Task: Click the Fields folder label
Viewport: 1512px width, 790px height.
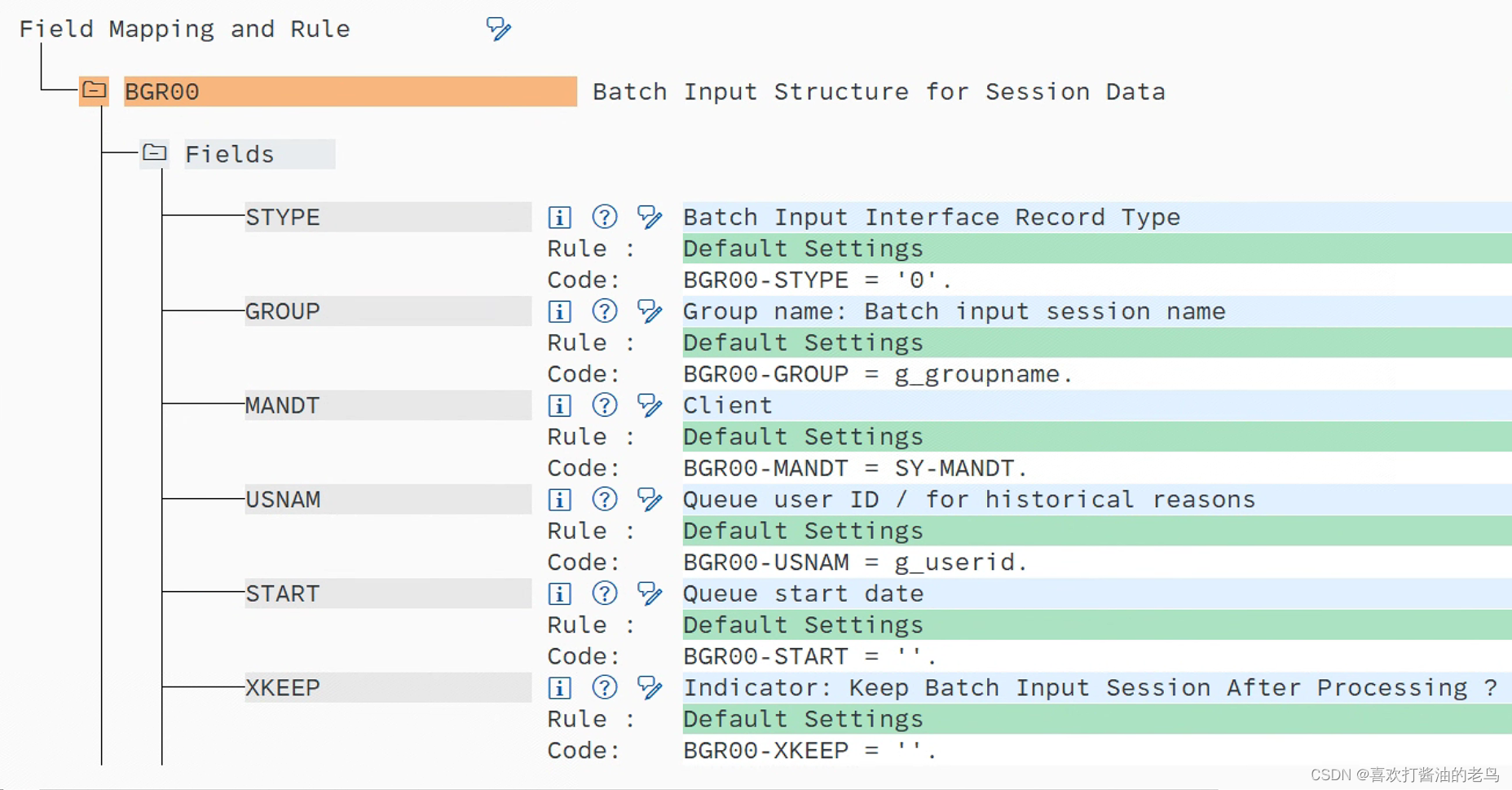Action: click(x=230, y=154)
